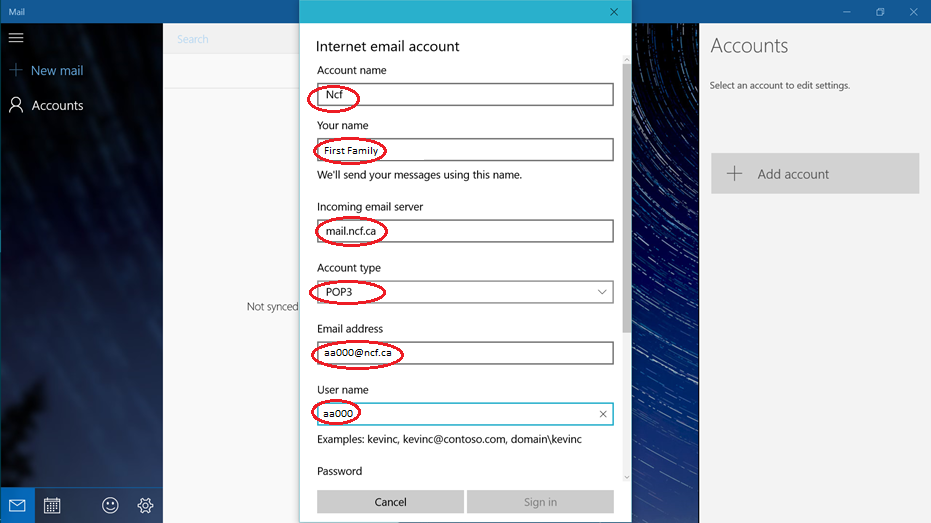Switch to Mail view in bottom bar

click(17, 505)
